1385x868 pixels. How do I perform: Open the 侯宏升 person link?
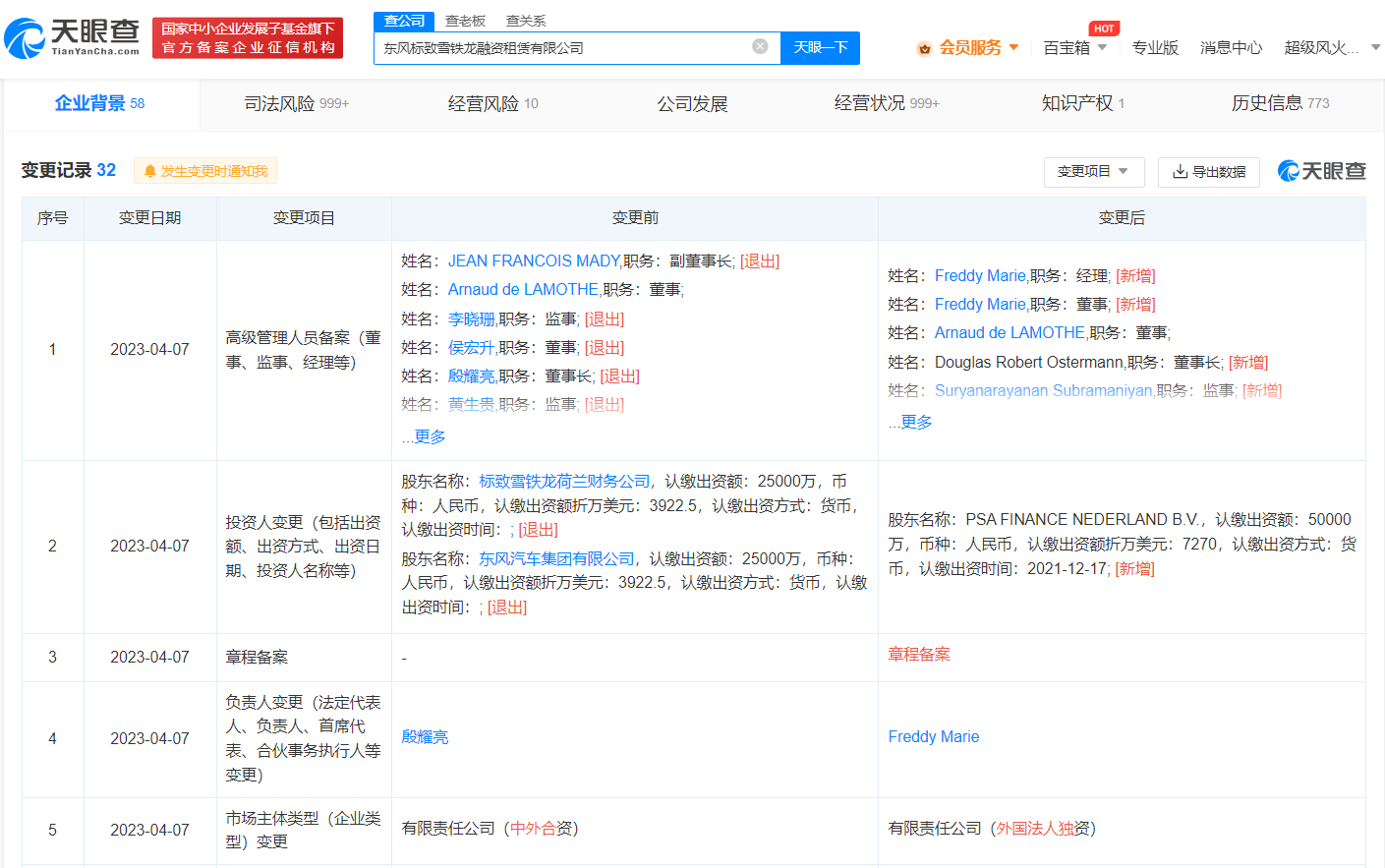click(x=472, y=347)
